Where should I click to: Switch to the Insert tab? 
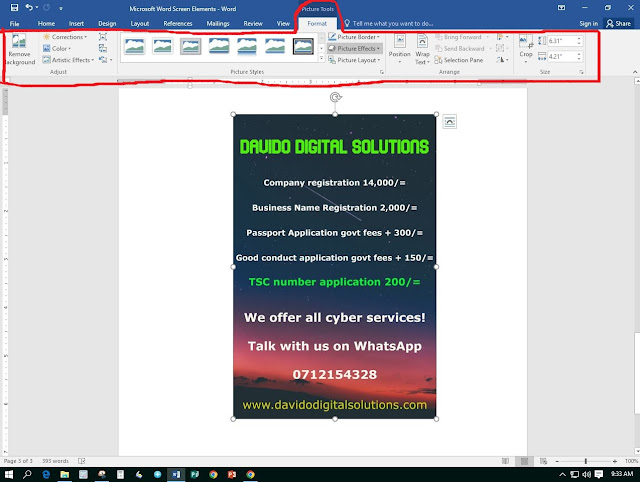point(76,24)
